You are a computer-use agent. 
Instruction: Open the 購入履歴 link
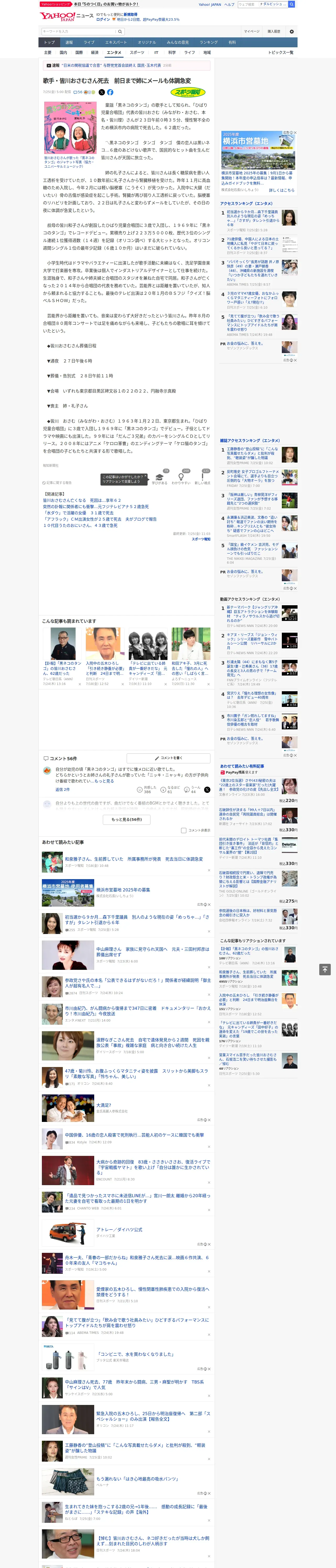274,32
